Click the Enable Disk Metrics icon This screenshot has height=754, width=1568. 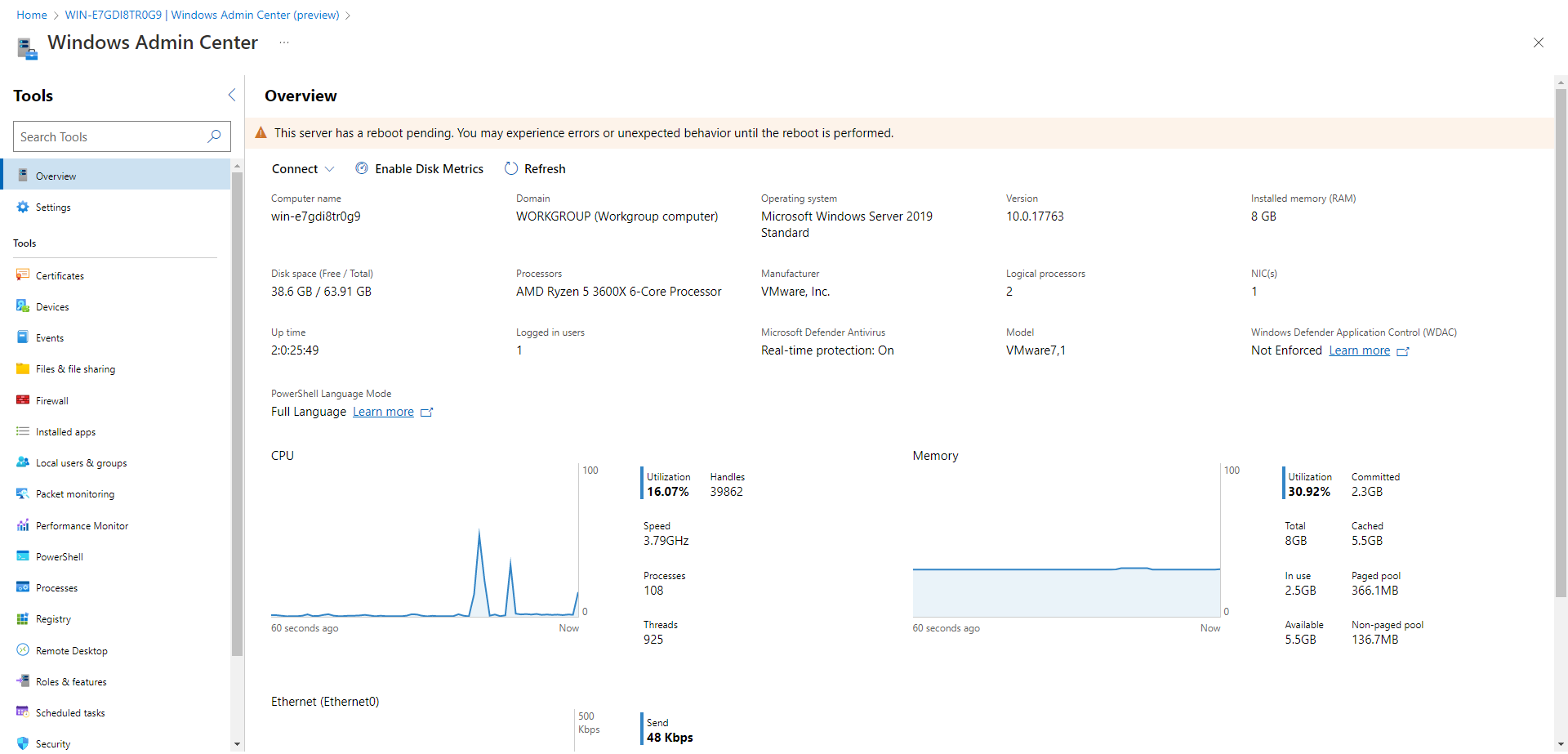362,168
